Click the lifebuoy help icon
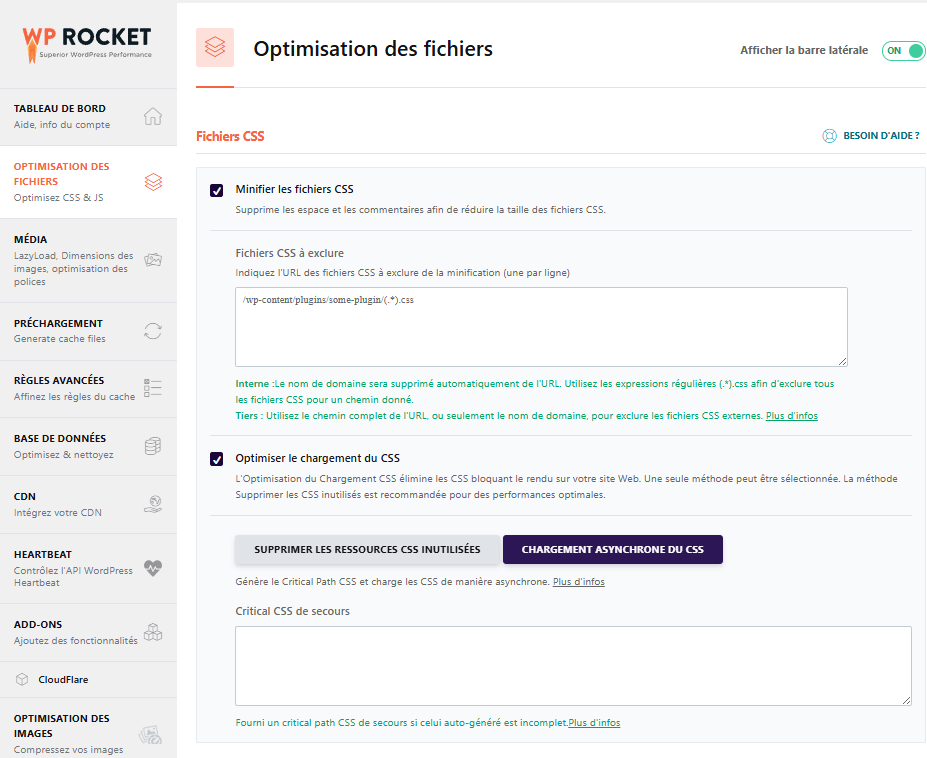927x758 pixels. click(829, 136)
